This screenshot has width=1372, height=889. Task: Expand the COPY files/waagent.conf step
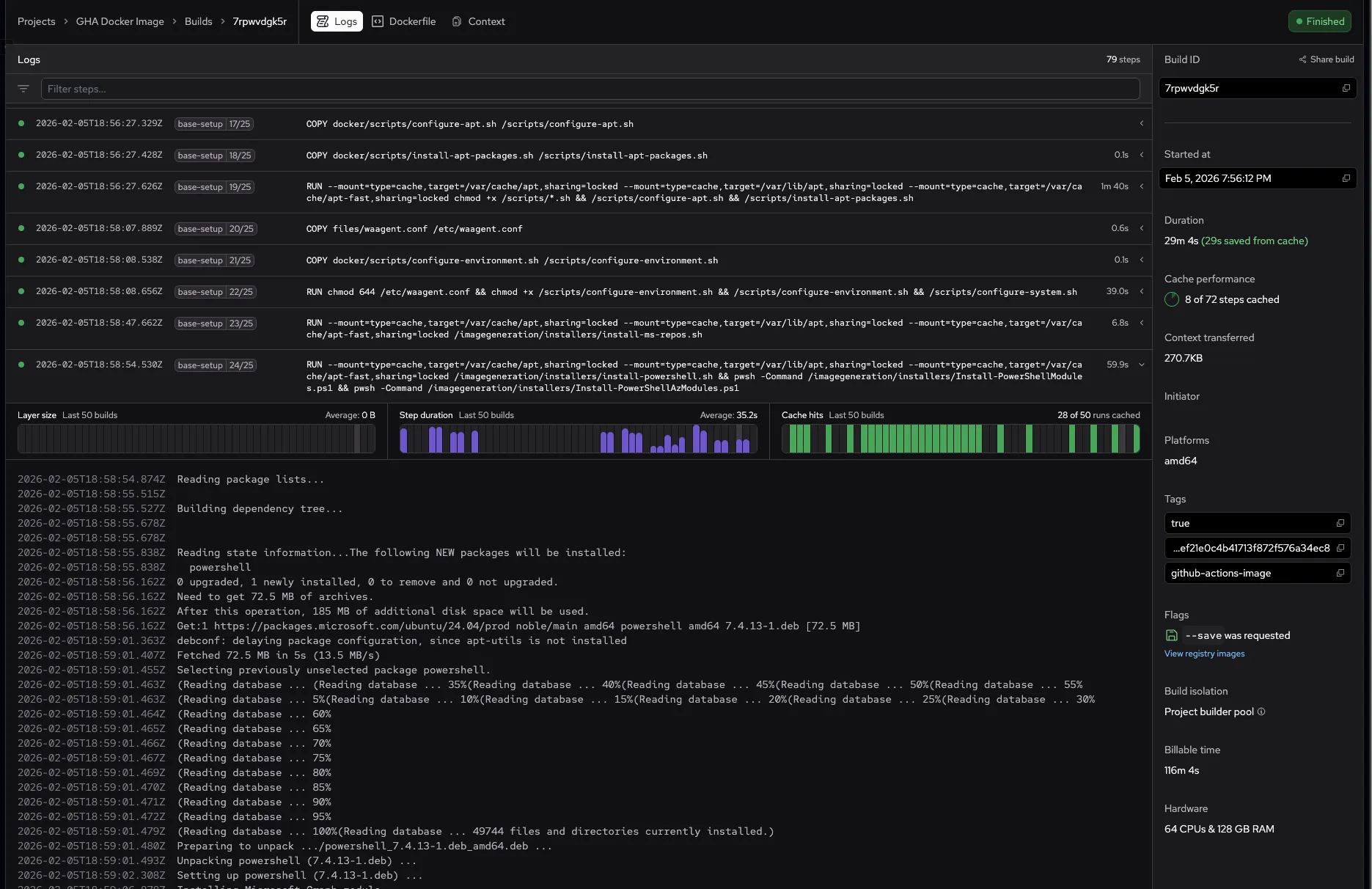[x=1141, y=228]
